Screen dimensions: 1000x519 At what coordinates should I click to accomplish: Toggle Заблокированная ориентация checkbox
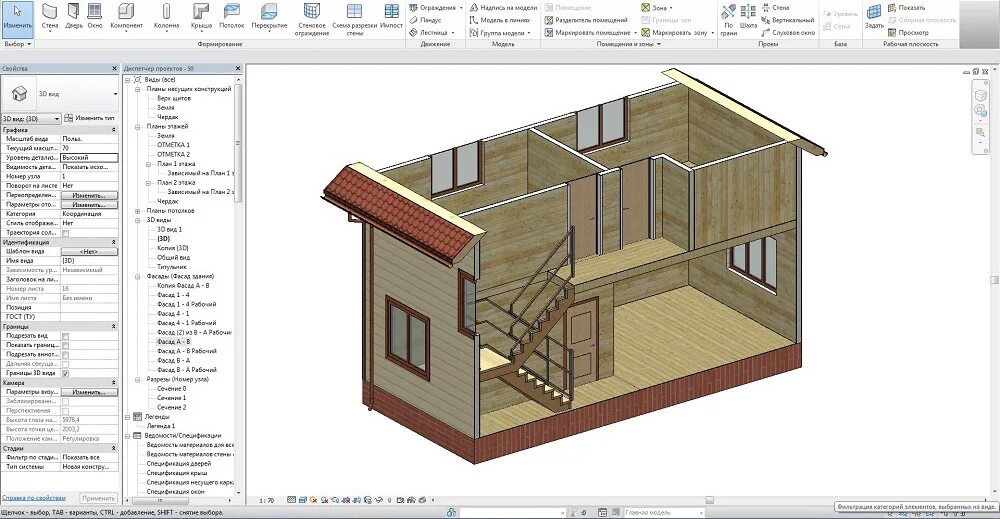point(65,402)
